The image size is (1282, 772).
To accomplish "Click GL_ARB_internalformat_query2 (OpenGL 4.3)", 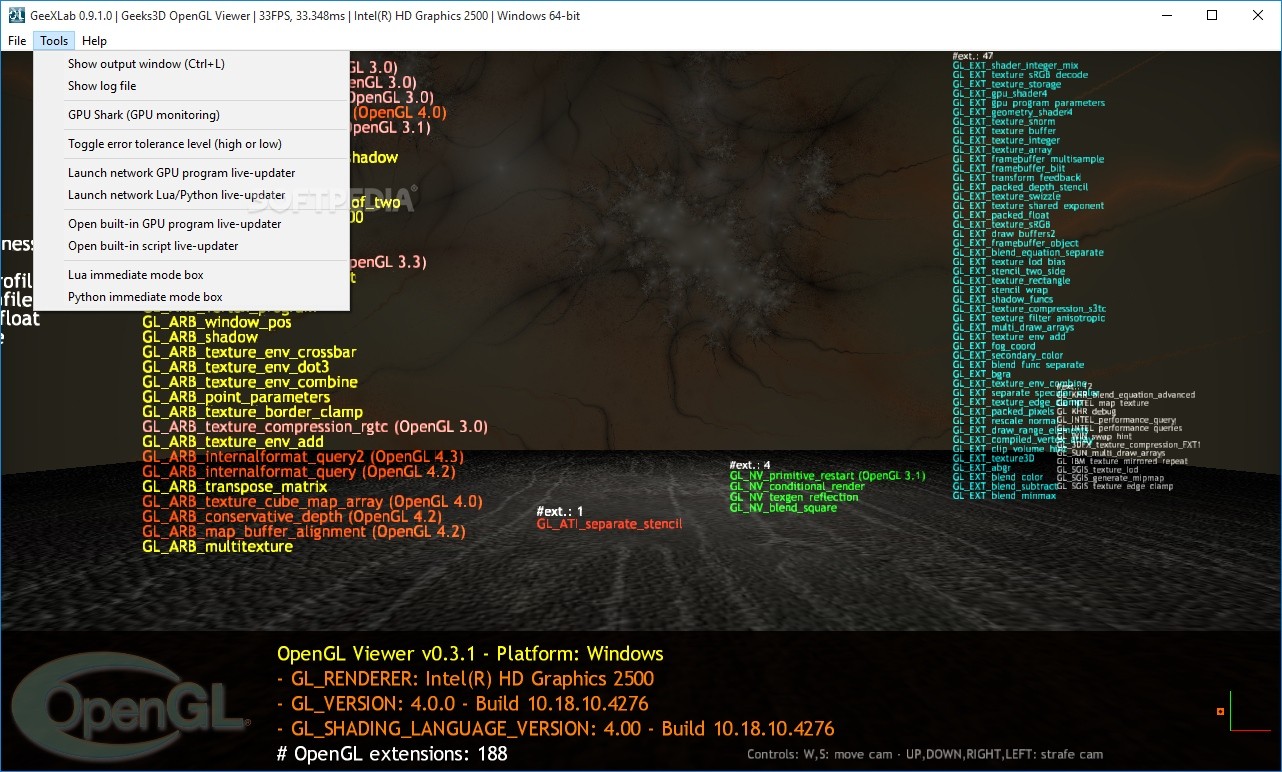I will (x=303, y=457).
